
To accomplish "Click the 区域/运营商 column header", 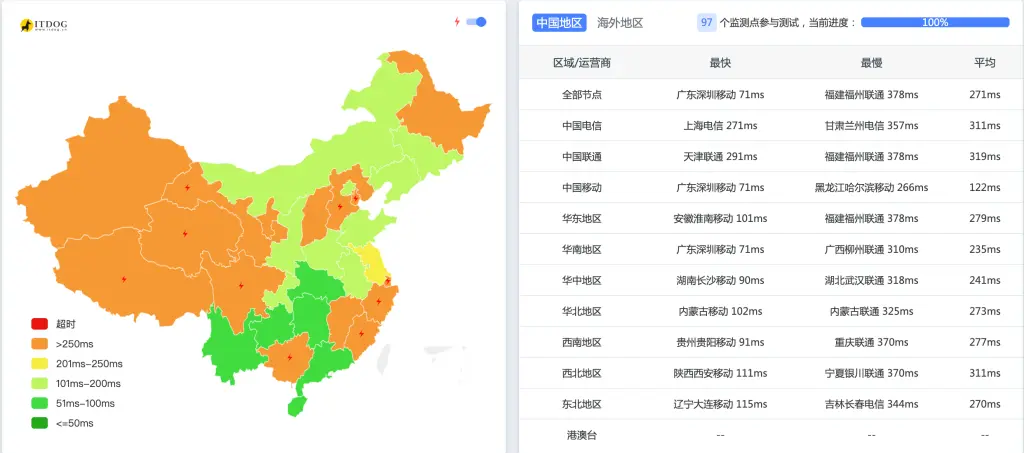I will point(582,63).
